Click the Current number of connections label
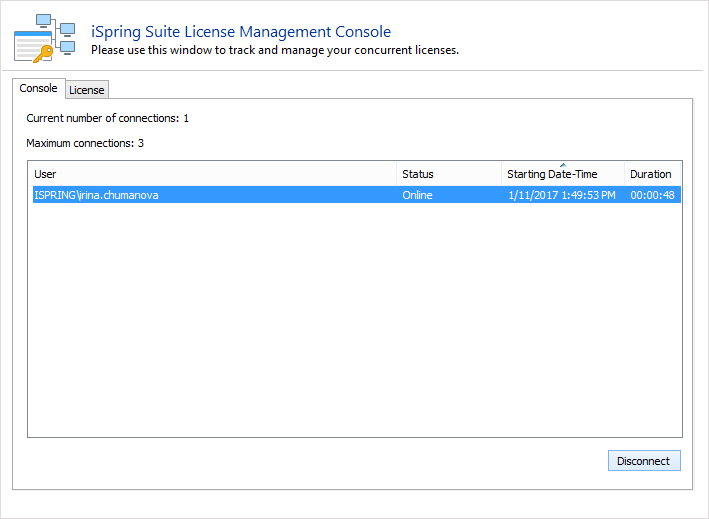 [107, 118]
